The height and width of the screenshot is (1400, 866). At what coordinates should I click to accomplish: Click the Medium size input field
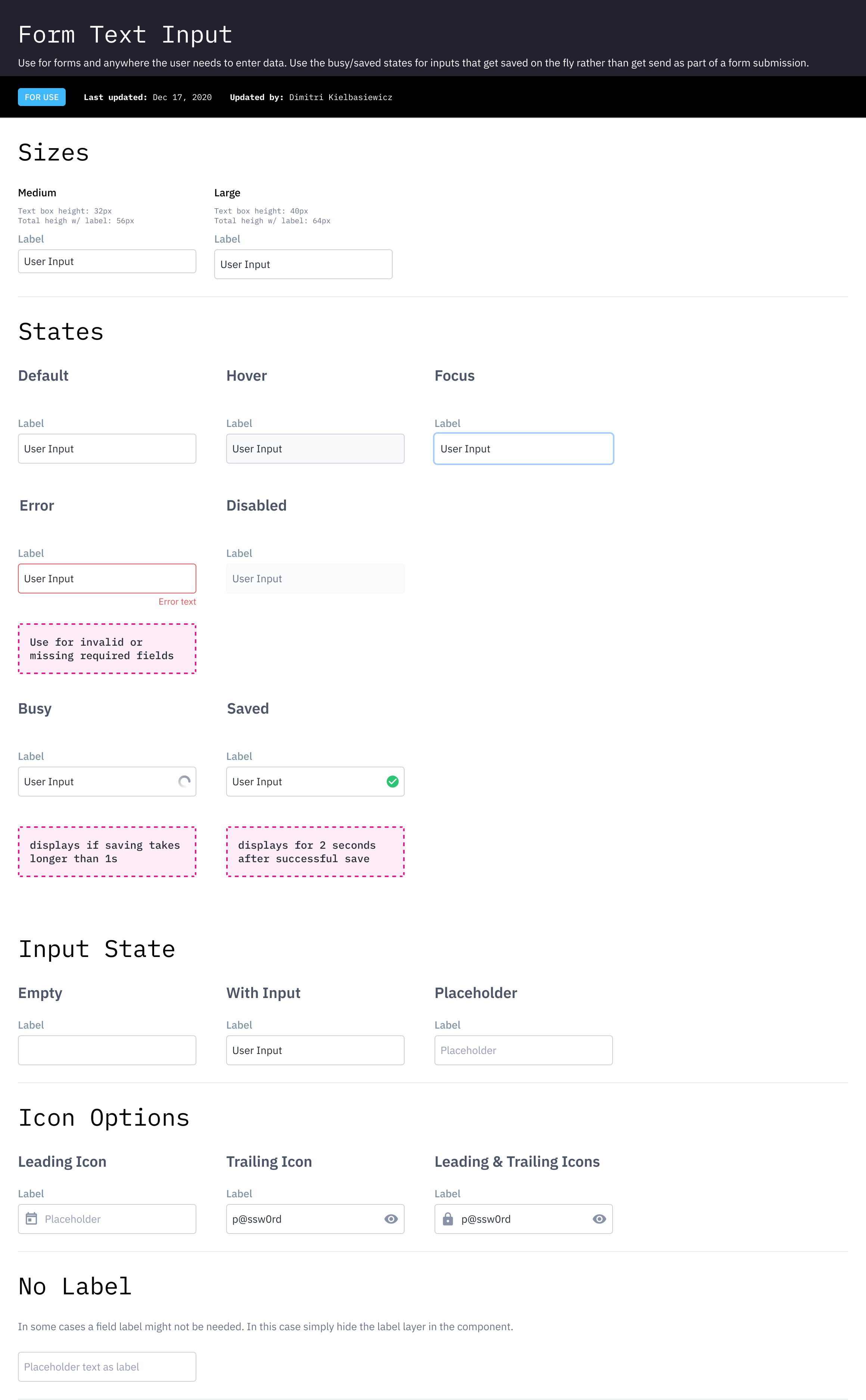point(107,261)
